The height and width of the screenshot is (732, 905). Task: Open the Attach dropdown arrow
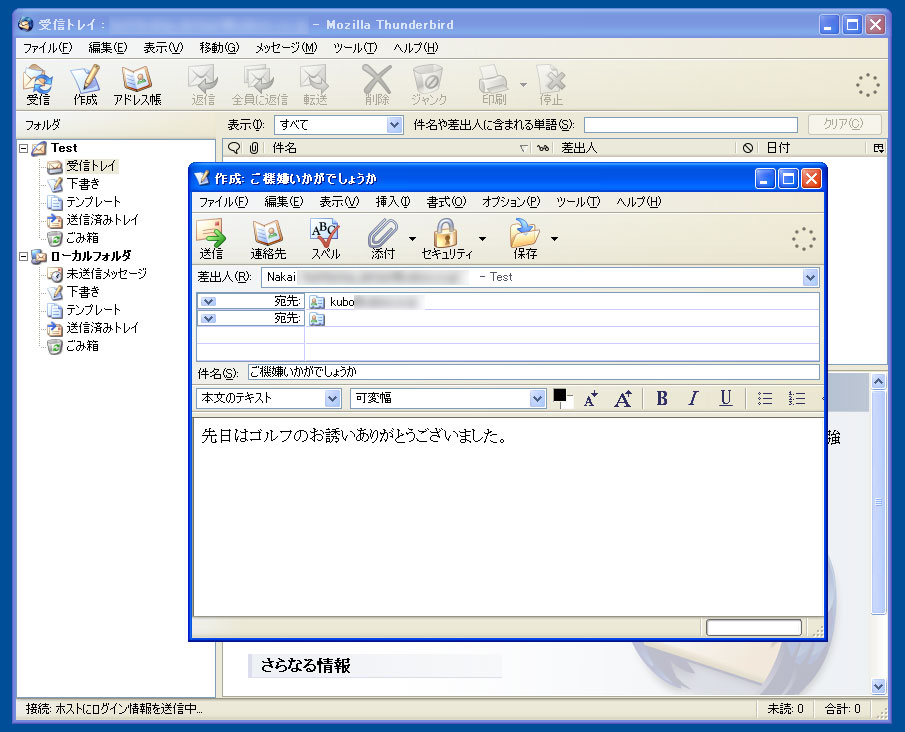(412, 238)
